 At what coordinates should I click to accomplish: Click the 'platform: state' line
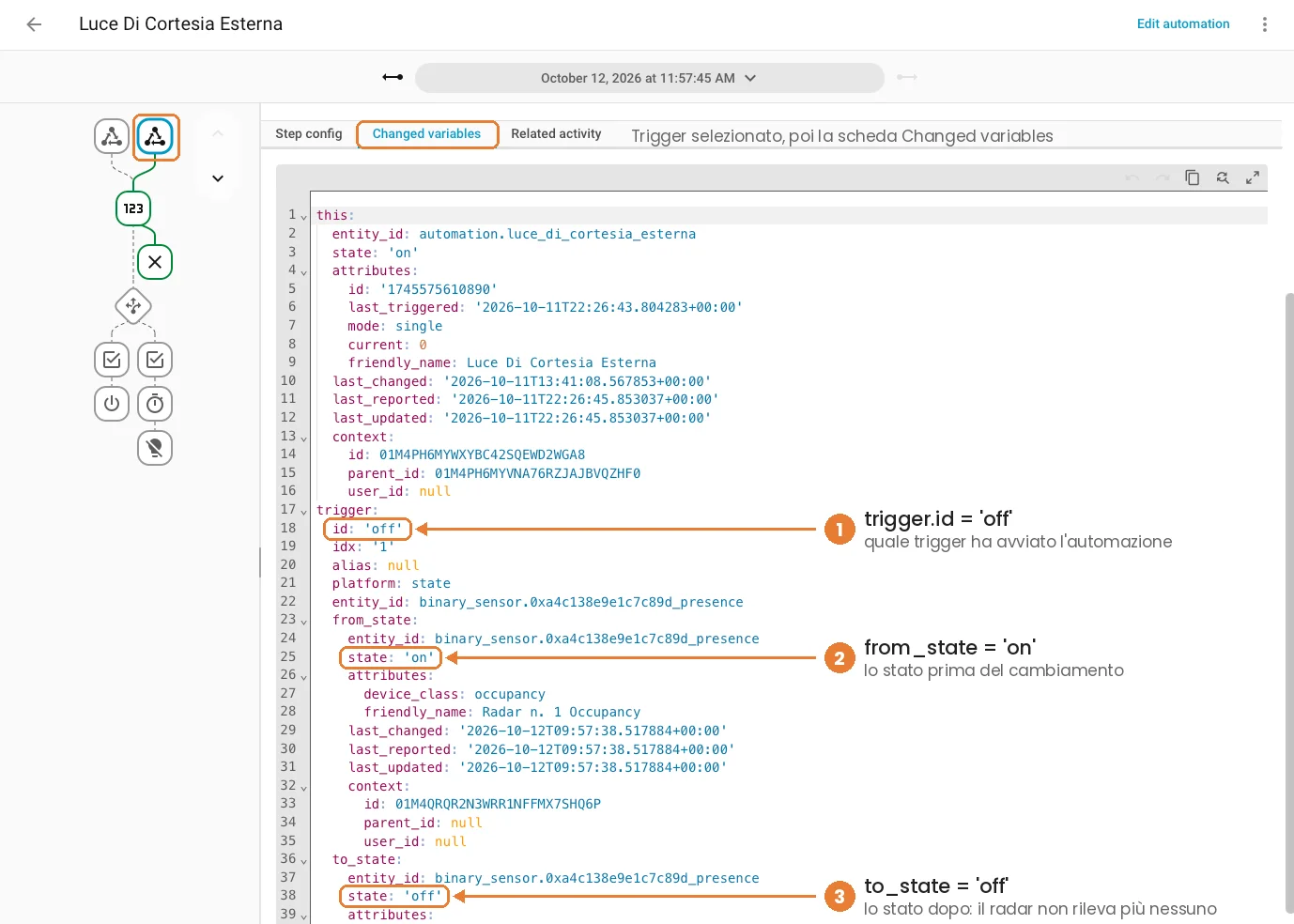coord(392,584)
